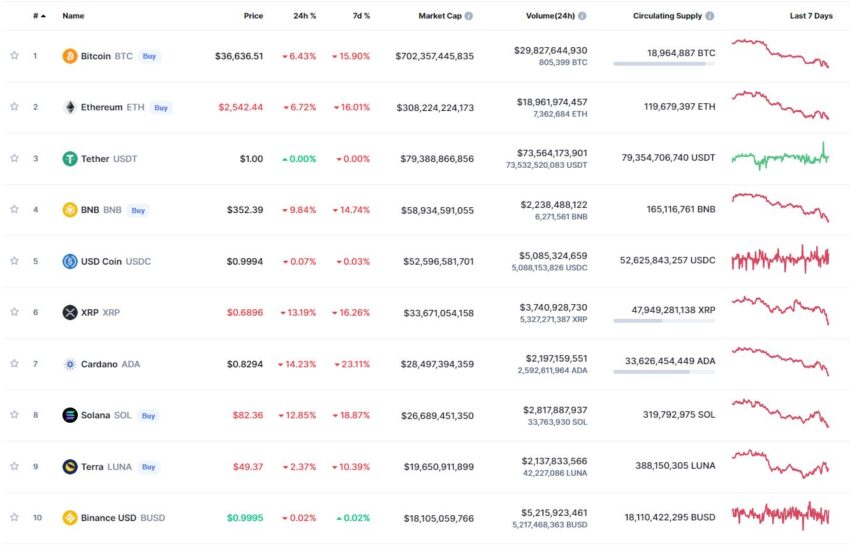Click the green Tether logo icon
850x551 pixels.
tap(70, 158)
